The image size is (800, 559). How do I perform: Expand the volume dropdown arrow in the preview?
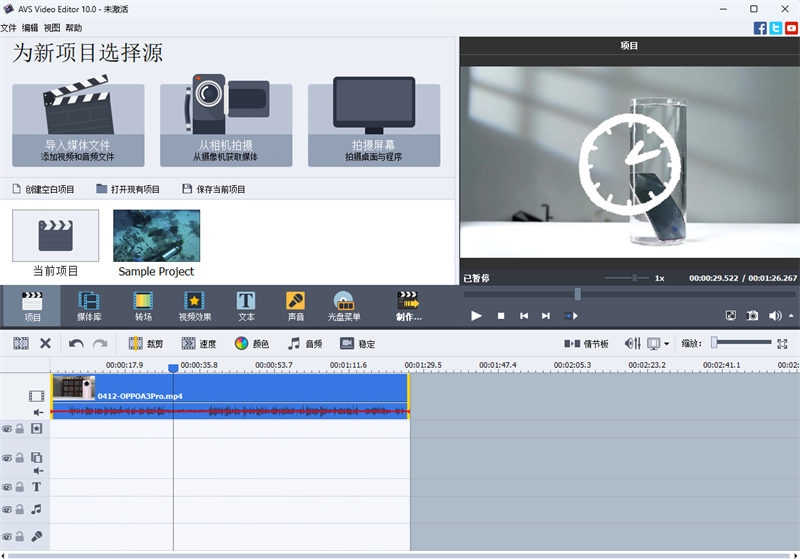click(x=791, y=316)
